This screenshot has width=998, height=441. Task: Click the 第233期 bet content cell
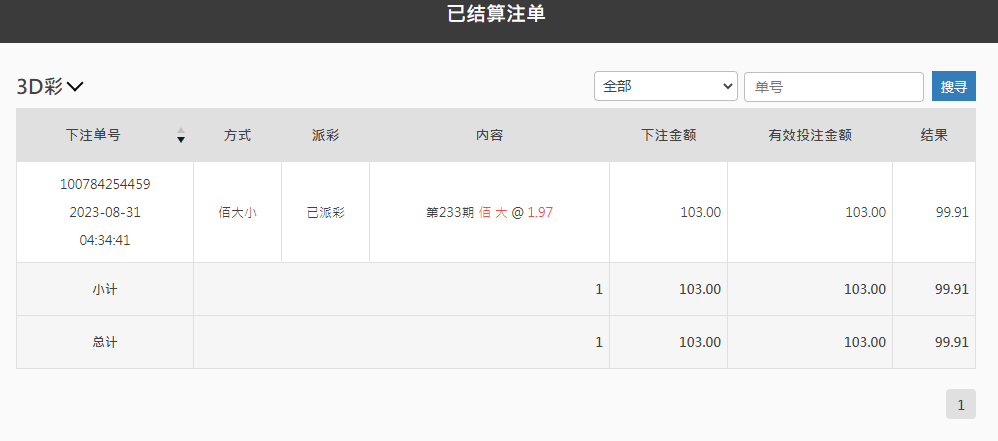point(489,212)
